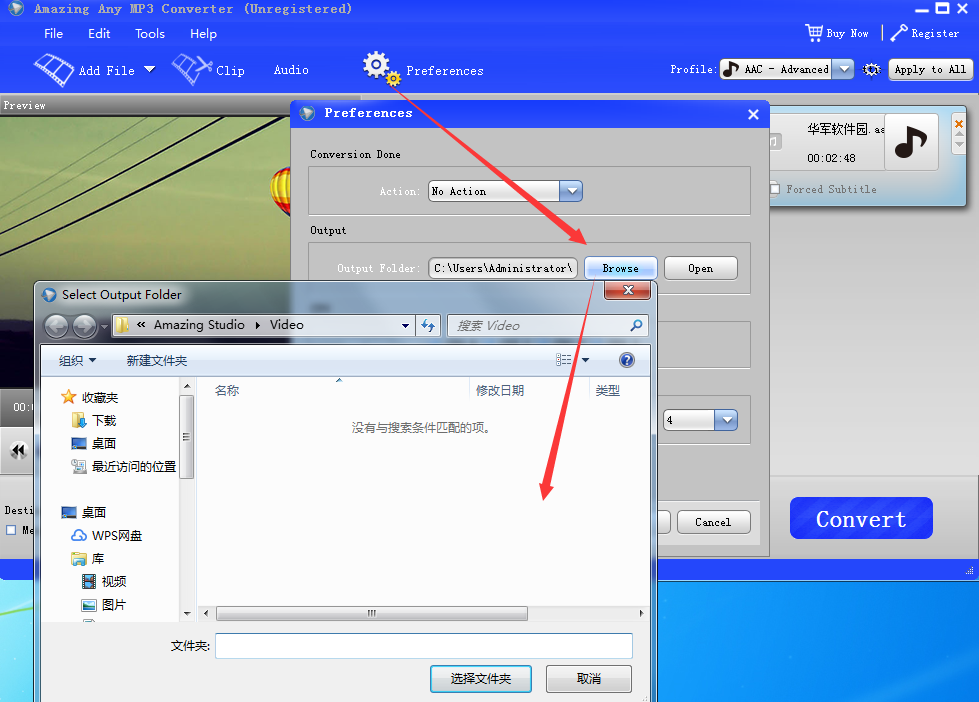This screenshot has width=979, height=702.
Task: Click the Convert button
Action: tap(860, 518)
